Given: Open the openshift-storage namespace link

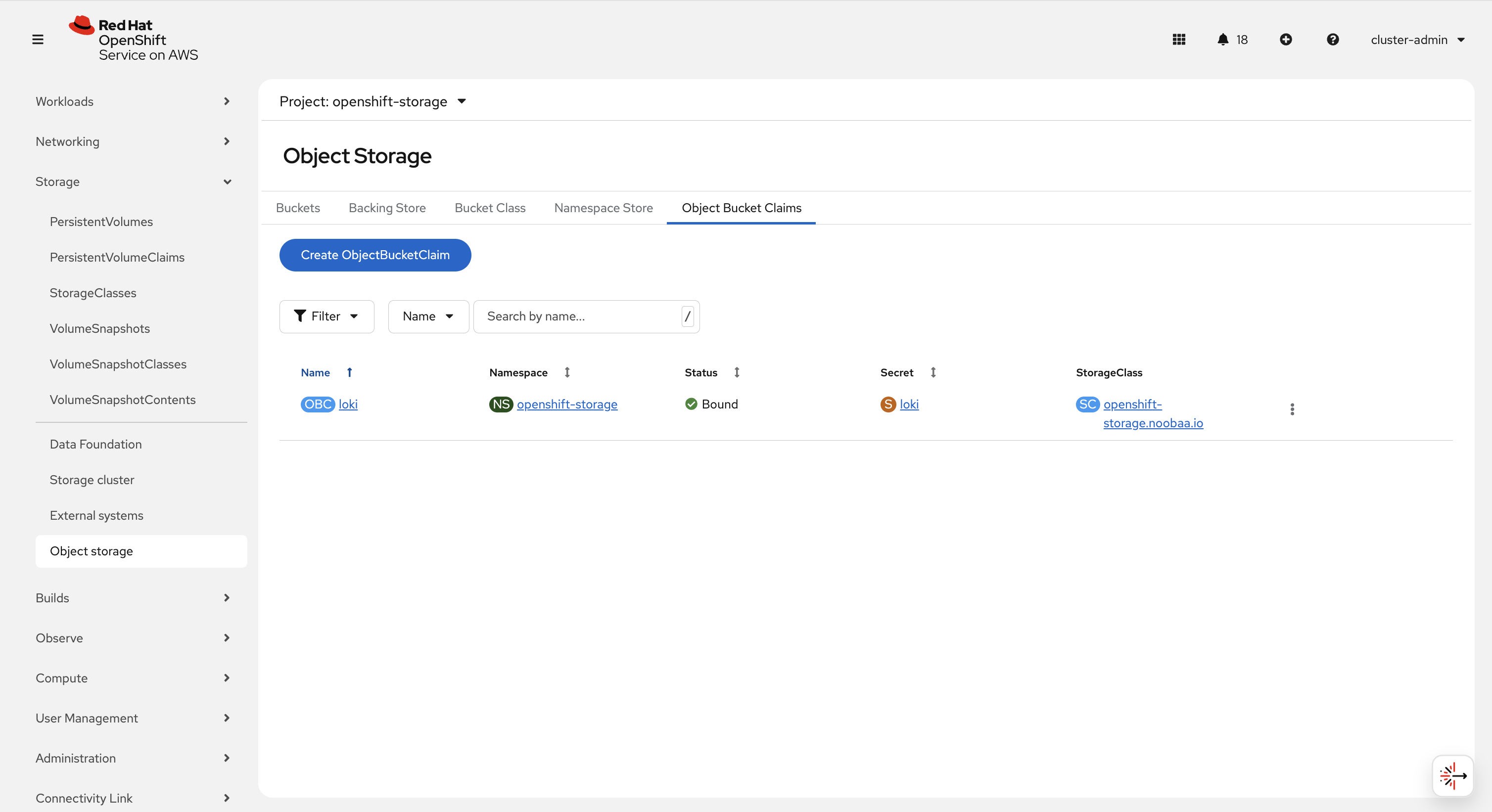Looking at the screenshot, I should click(567, 404).
